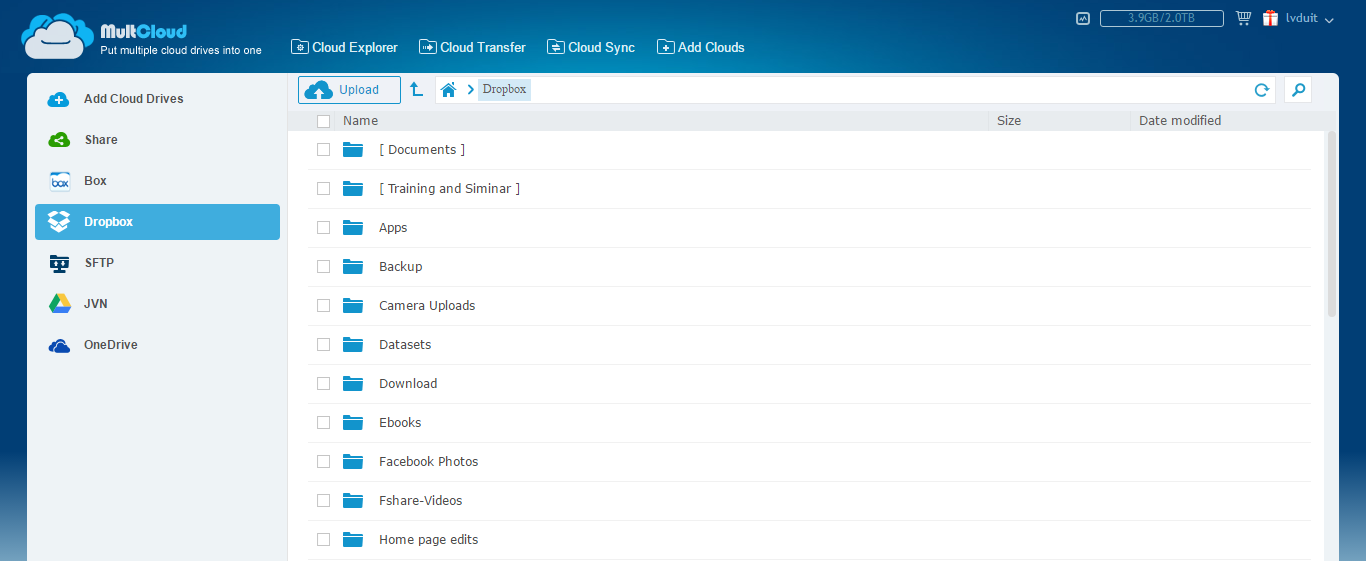Screen dimensions: 1366x561
Task: Sort by Name column
Action: click(x=360, y=121)
